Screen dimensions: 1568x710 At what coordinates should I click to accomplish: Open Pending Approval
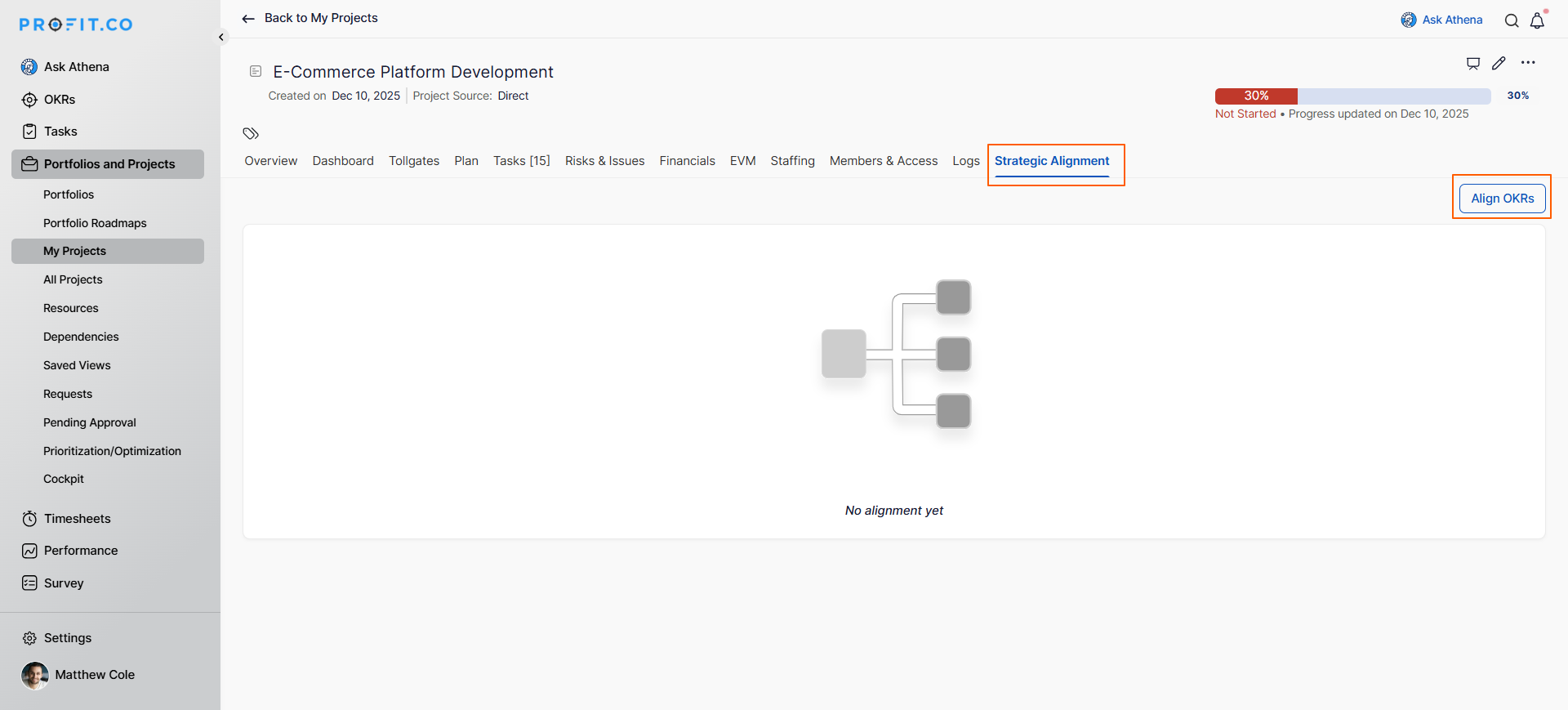point(90,422)
